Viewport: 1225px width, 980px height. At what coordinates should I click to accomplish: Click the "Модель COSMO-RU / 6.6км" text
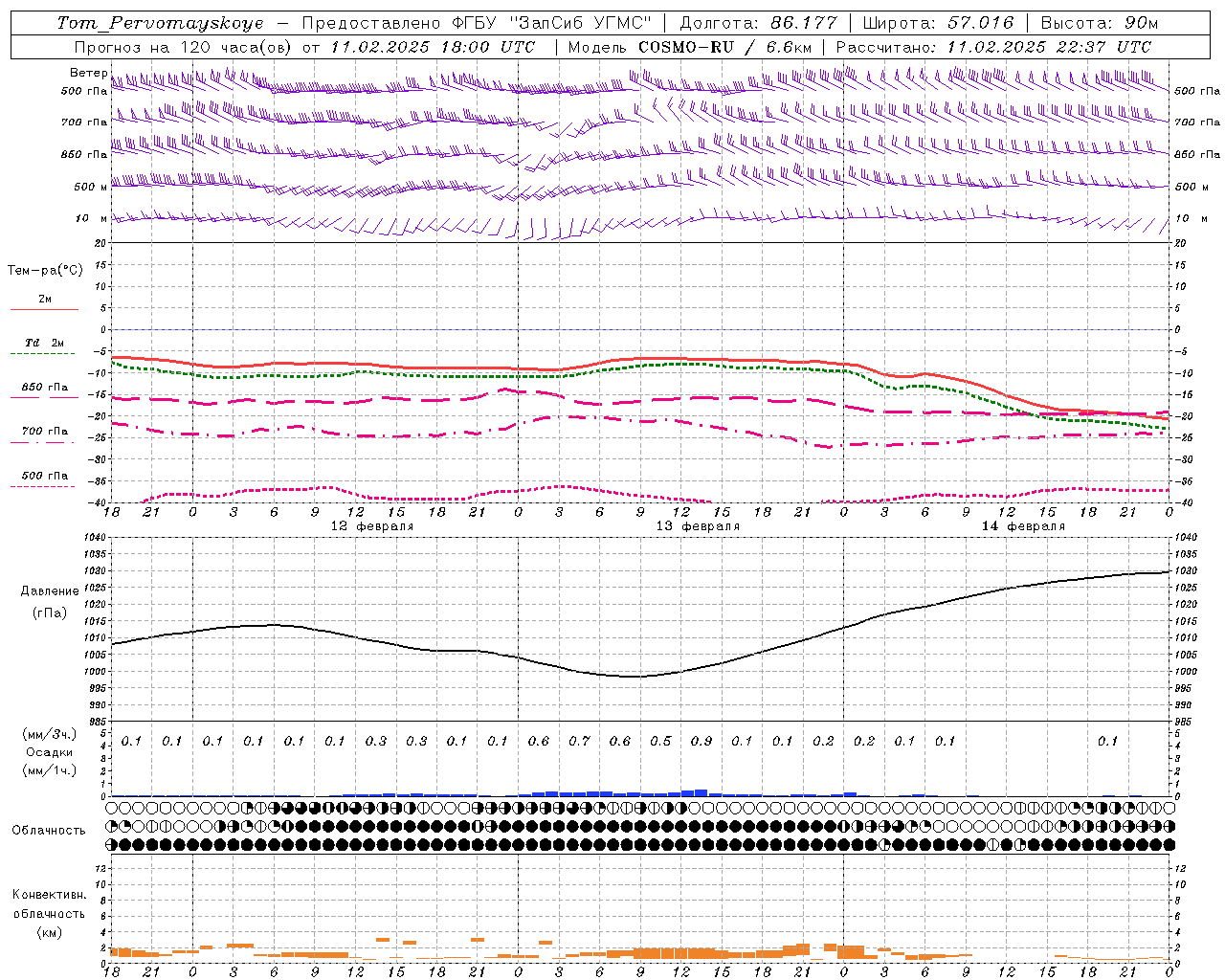click(x=690, y=47)
